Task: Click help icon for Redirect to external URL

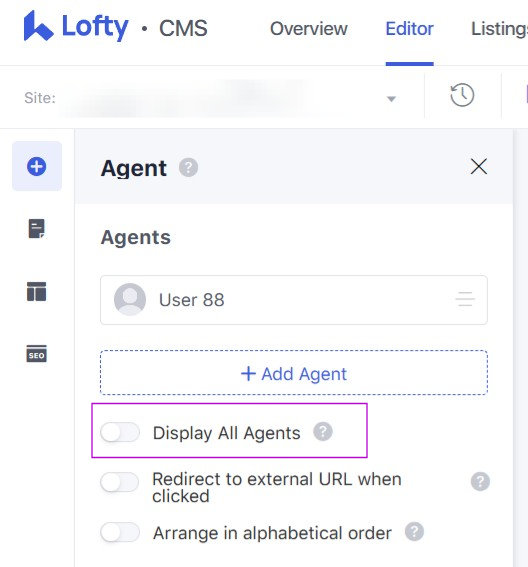Action: (x=480, y=481)
